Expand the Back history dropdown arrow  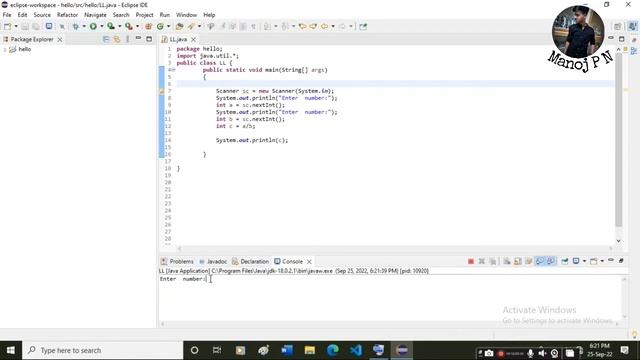333,27
